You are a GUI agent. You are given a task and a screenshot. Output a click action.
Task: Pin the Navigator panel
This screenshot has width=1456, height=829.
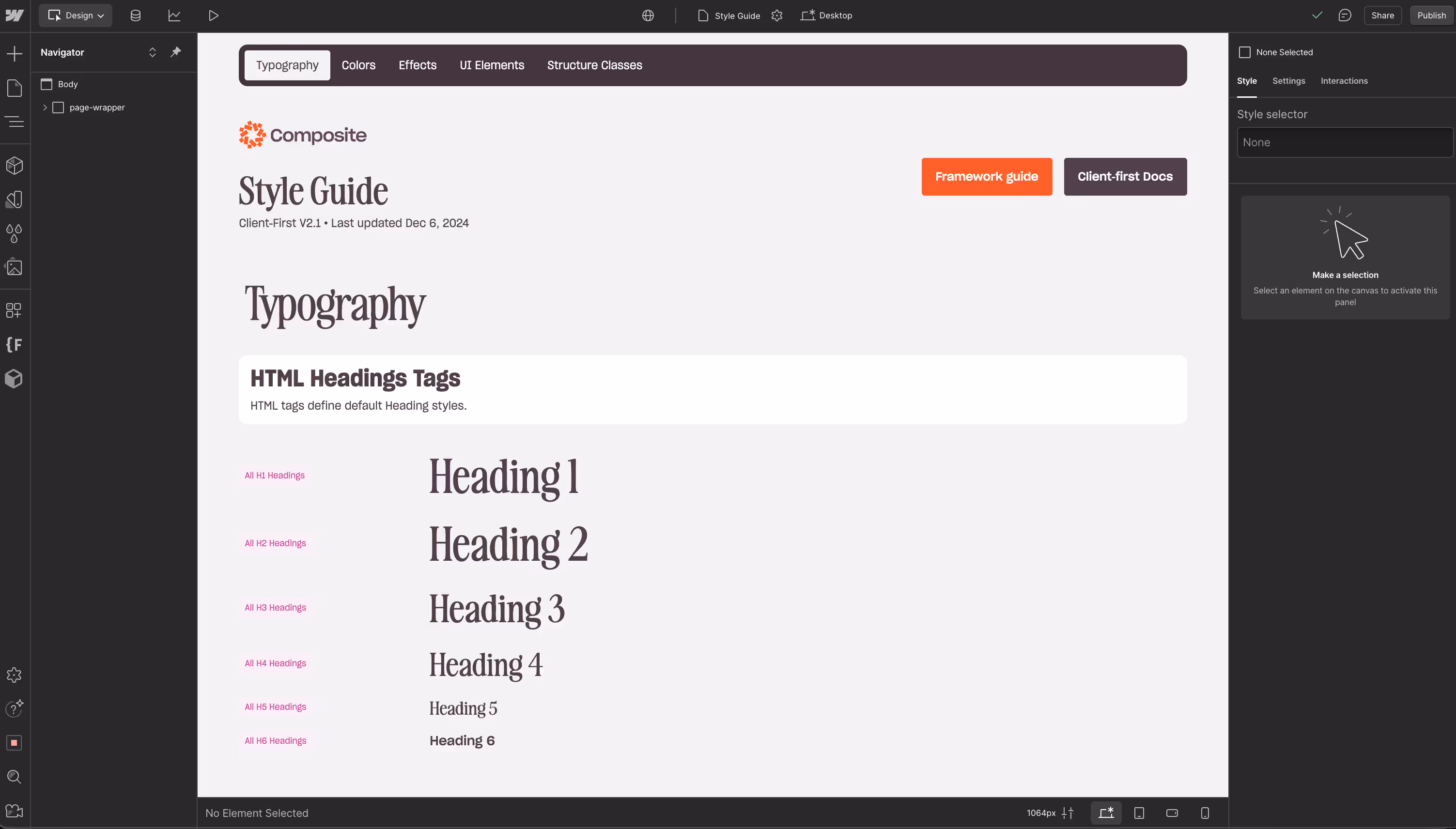176,52
